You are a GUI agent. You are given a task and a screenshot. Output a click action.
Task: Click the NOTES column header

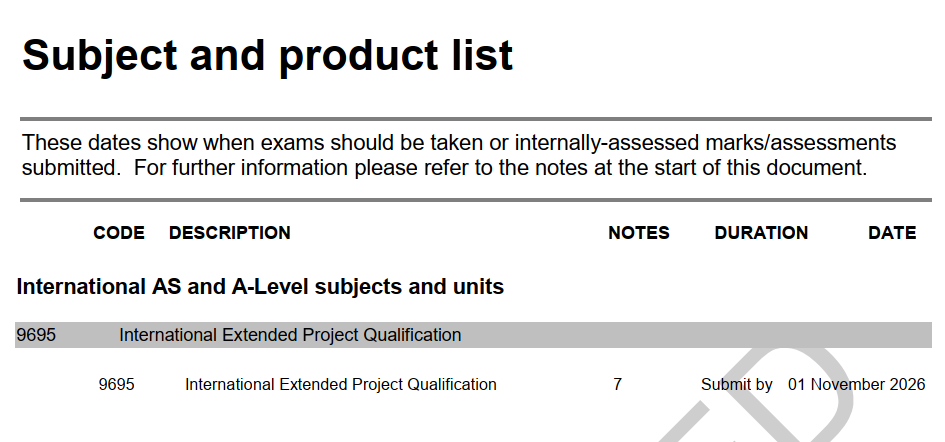(639, 233)
